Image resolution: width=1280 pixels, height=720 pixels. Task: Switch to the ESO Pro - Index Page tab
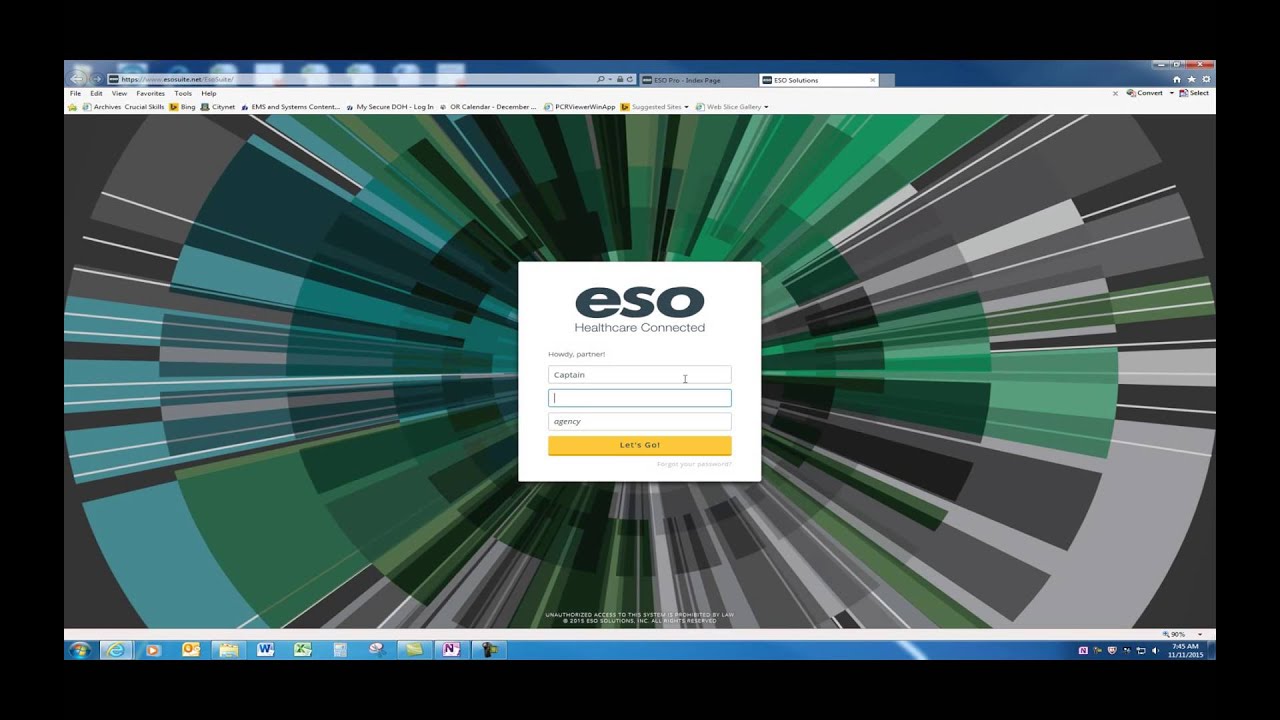698,80
